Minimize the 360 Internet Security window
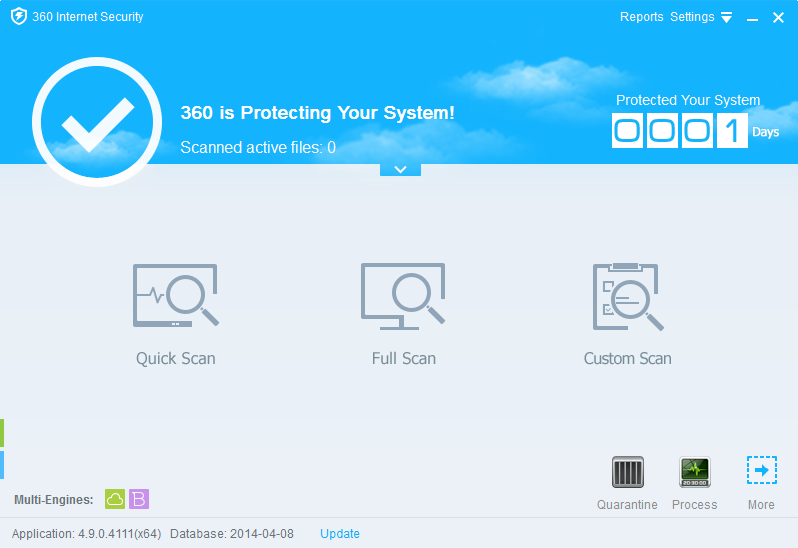The width and height of the screenshot is (798, 548). 753,18
